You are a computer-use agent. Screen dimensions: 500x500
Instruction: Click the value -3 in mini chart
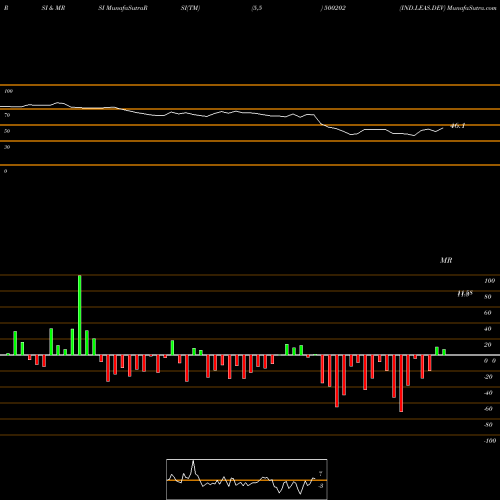point(320,486)
